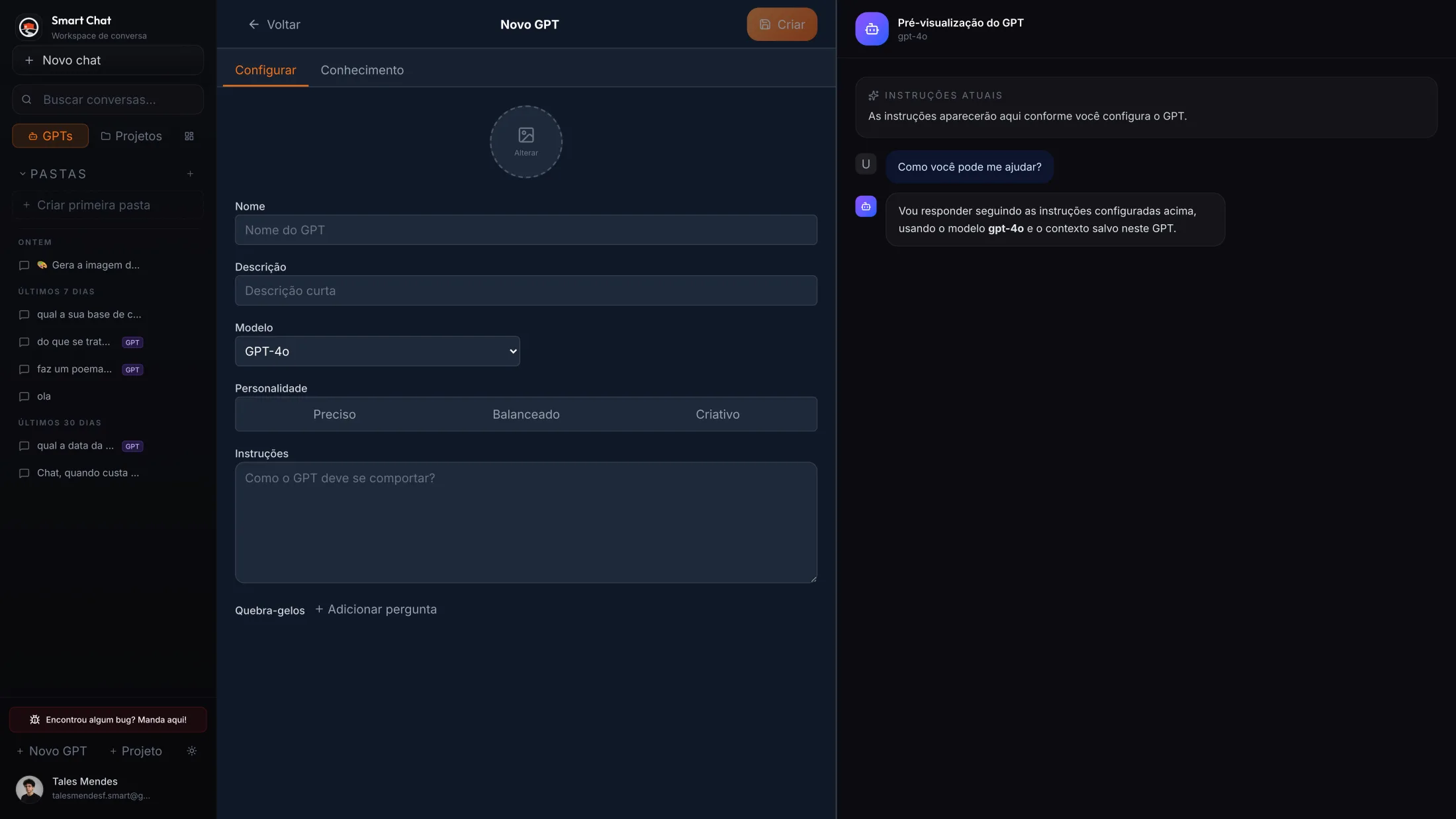Set personality to Balanceado on the selector
This screenshot has width=1456, height=819.
point(525,414)
